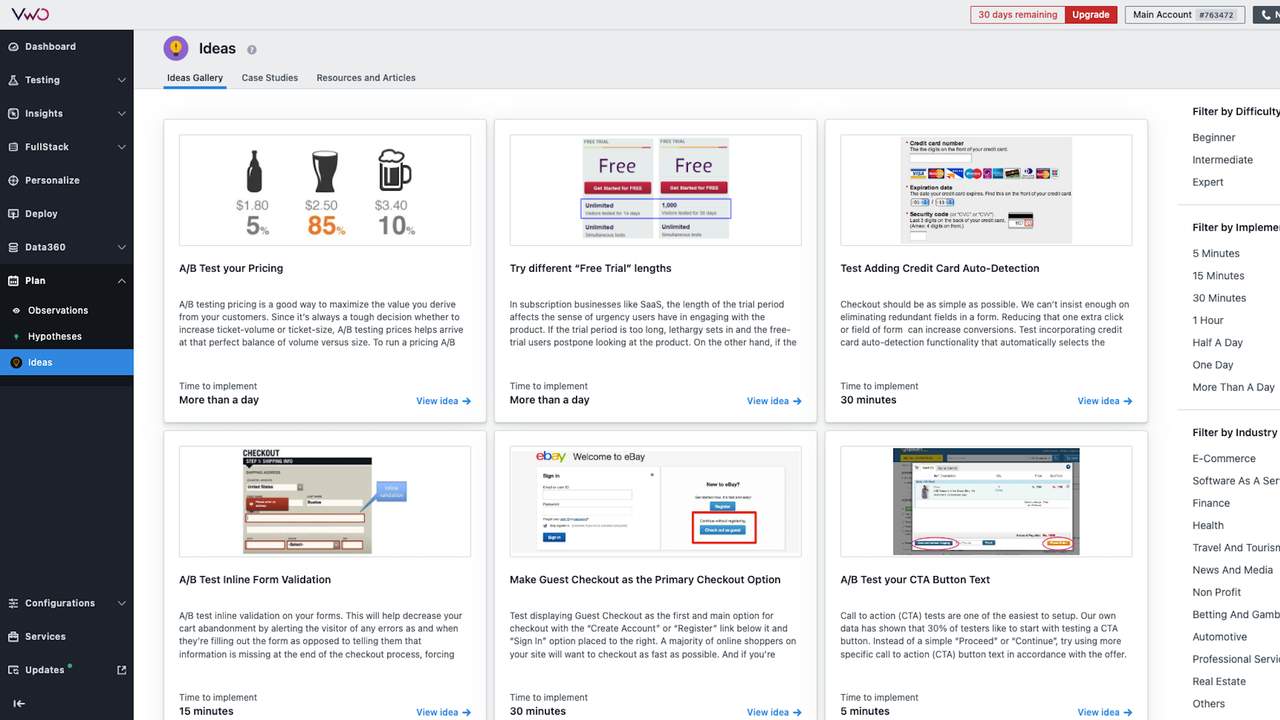Open the Main Account #763472 menu
The height and width of the screenshot is (720, 1280).
[x=1184, y=15]
